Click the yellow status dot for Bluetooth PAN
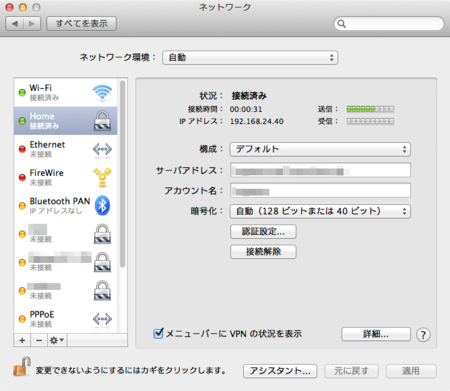This screenshot has height=391, width=450. [22, 206]
